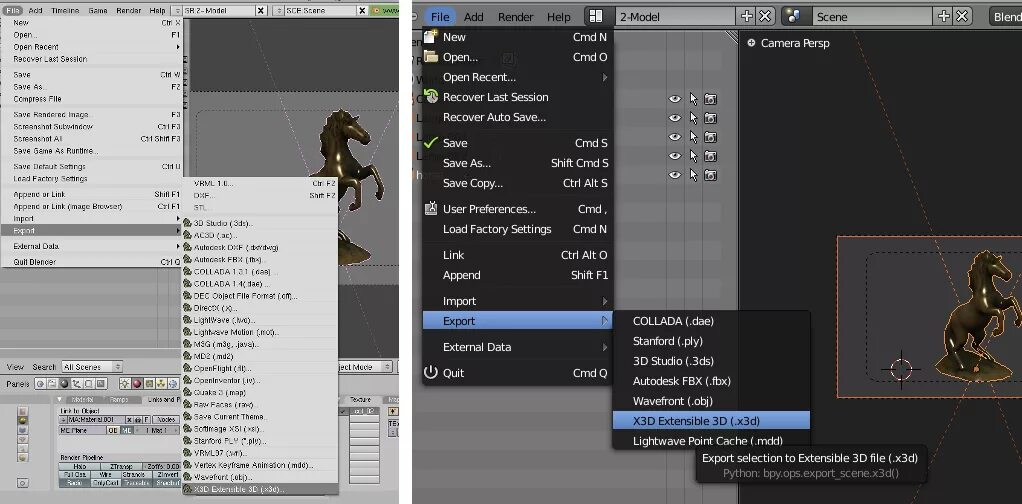The width and height of the screenshot is (1022, 504).
Task: Open Material buttons via the red sphere icon
Action: [137, 384]
